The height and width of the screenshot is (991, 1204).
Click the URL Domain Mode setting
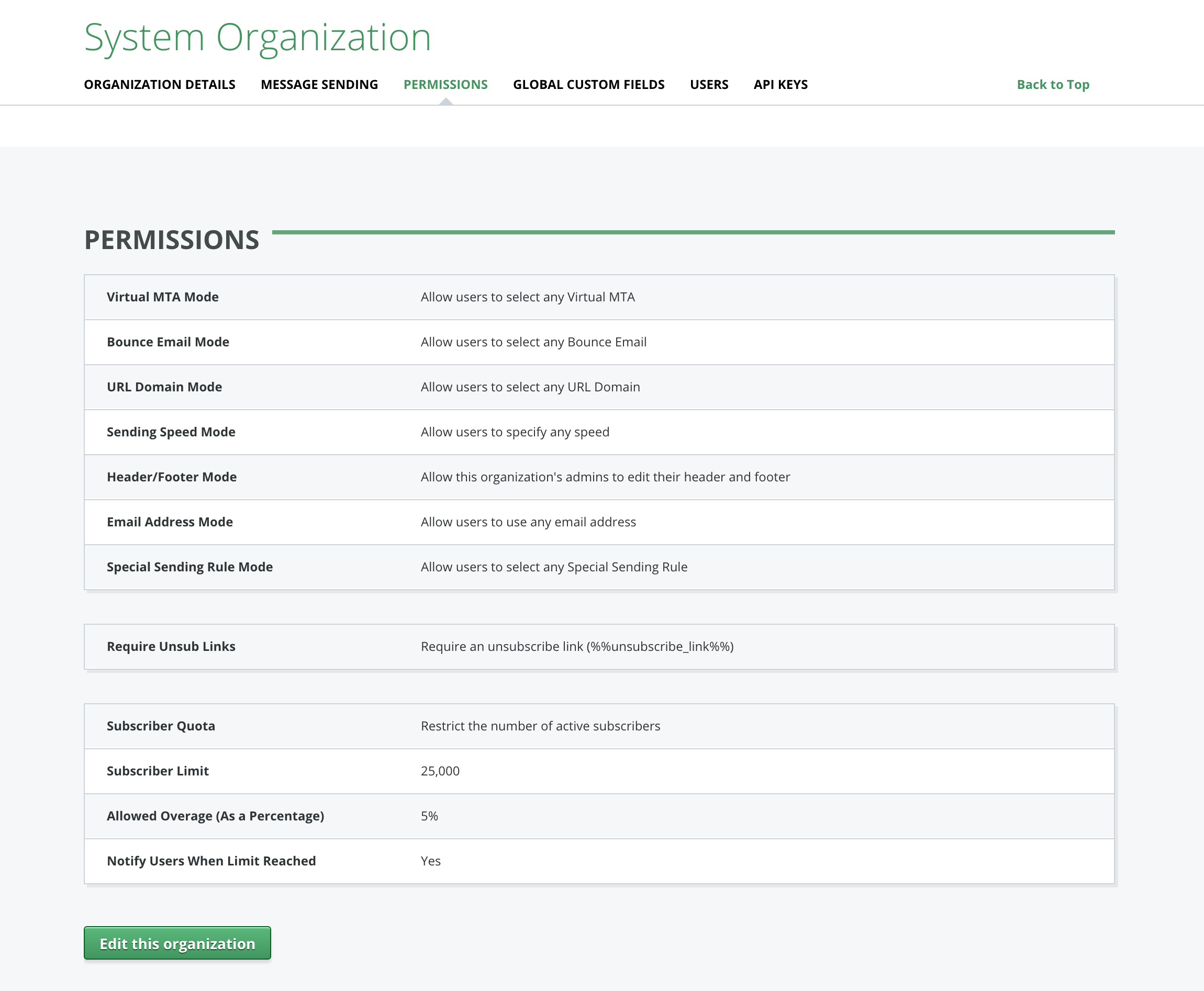click(164, 387)
